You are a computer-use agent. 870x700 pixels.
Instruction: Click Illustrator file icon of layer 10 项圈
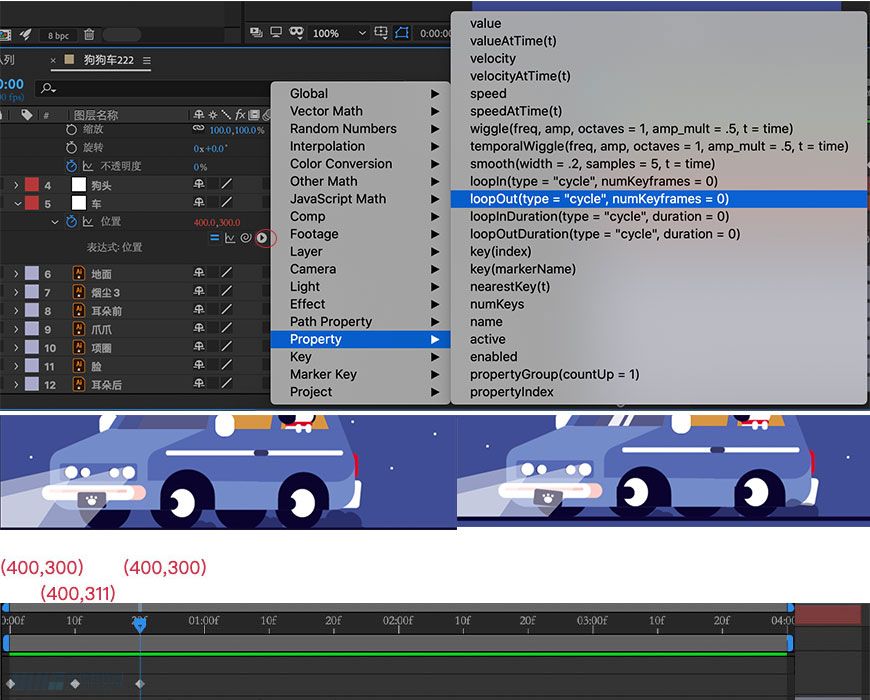[79, 347]
